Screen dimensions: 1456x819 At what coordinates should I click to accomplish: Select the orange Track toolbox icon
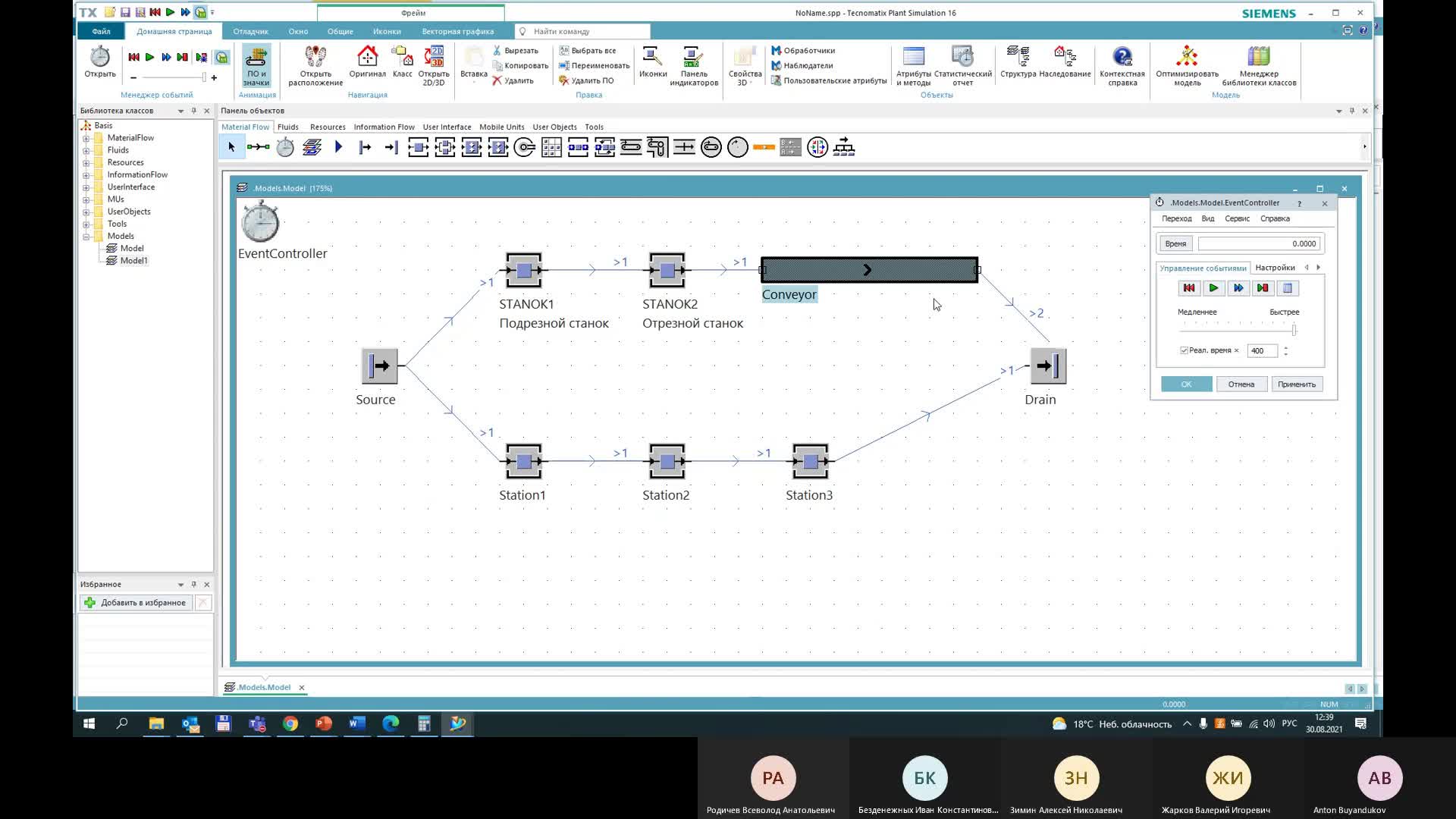click(764, 147)
